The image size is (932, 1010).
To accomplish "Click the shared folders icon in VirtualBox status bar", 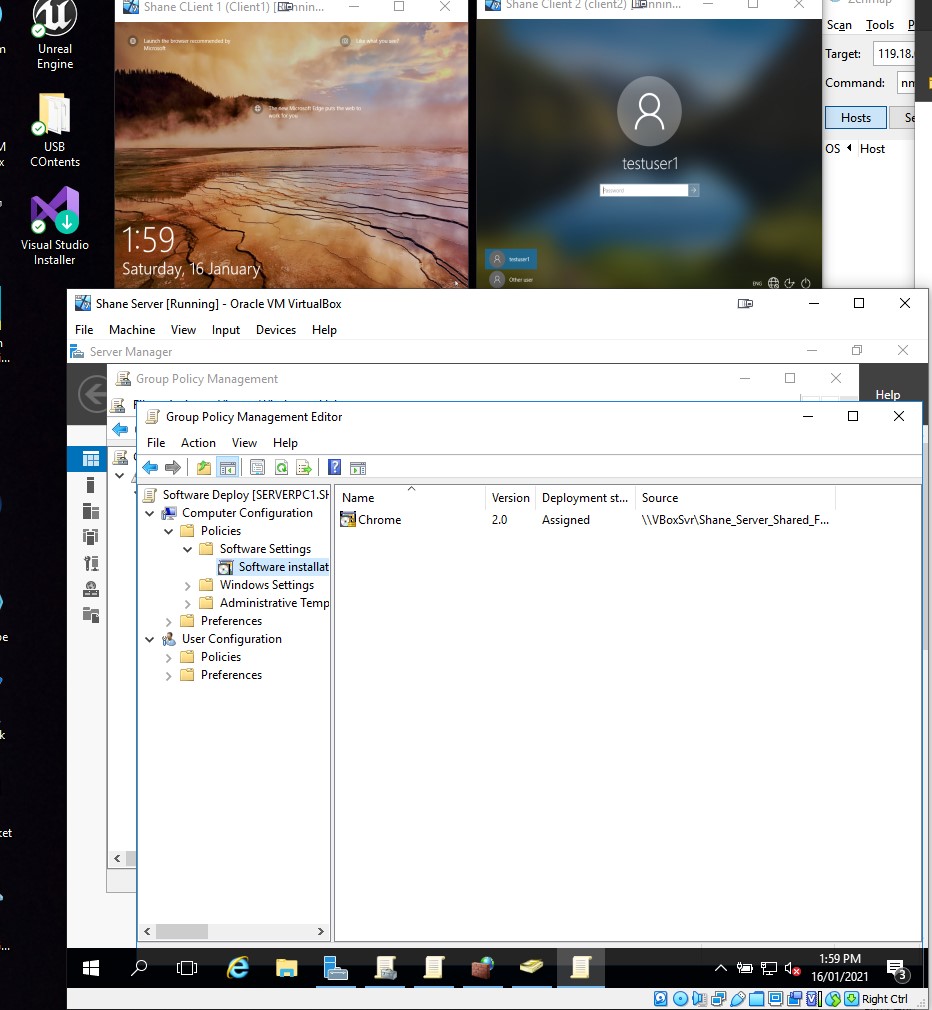I will [x=757, y=999].
